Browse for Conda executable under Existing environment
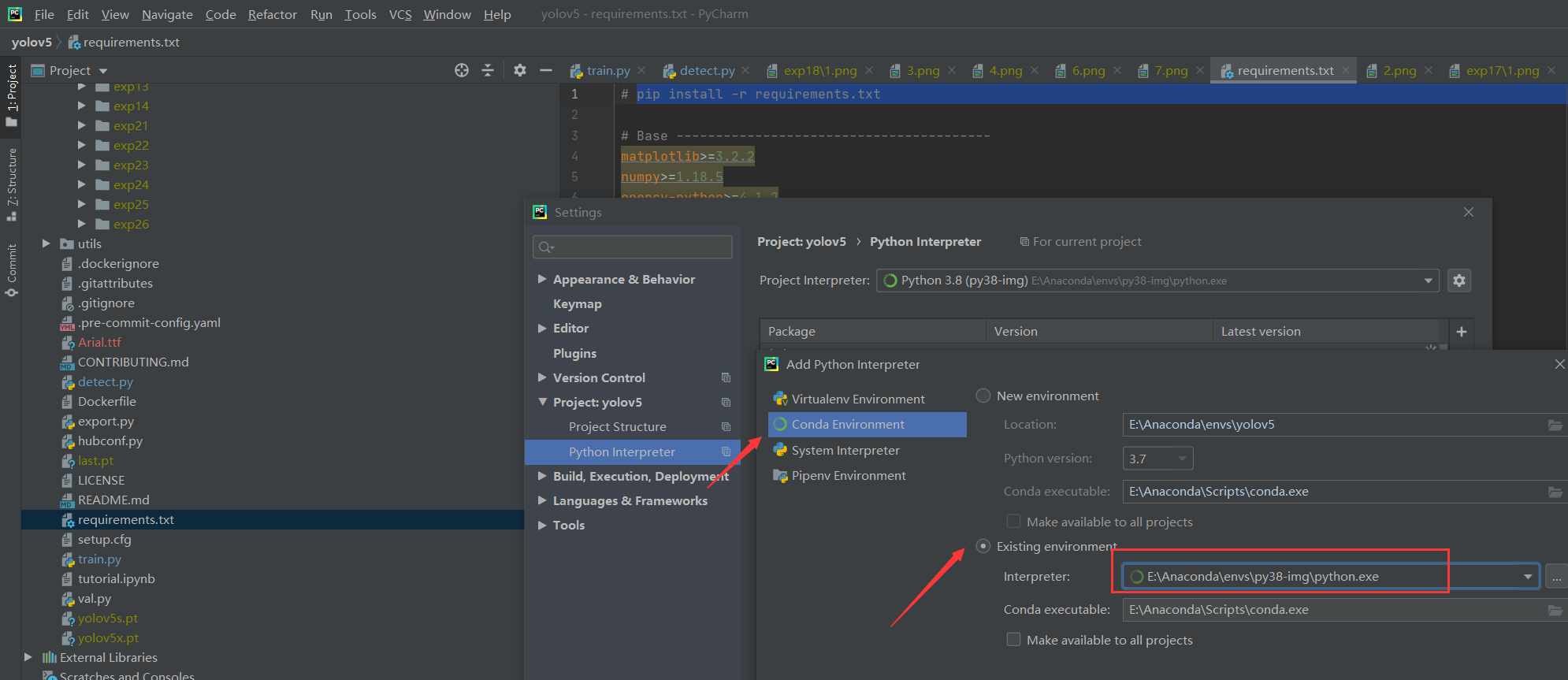1568x680 pixels. click(1555, 610)
